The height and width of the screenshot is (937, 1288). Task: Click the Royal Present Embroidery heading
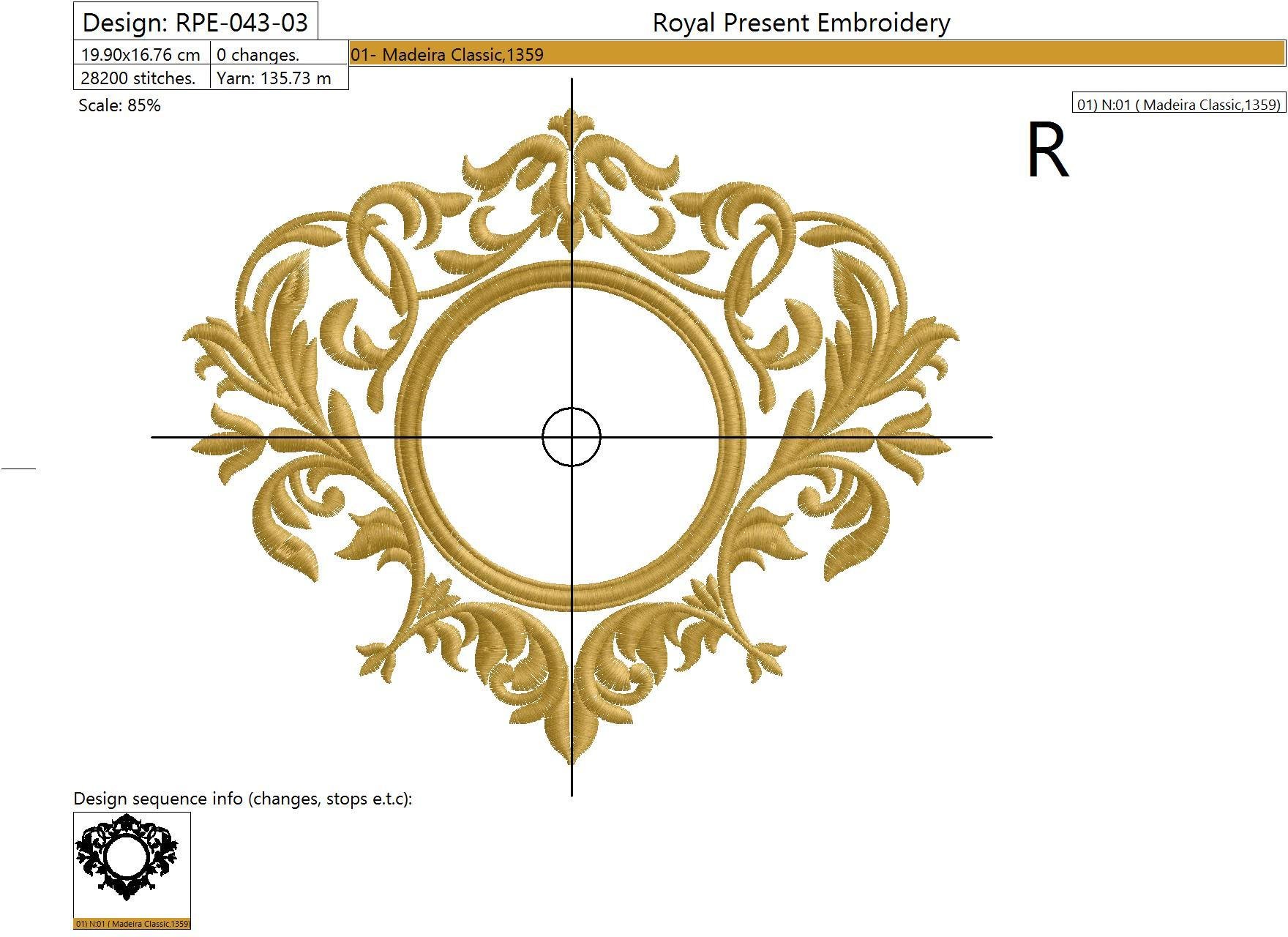pyautogui.click(x=801, y=23)
